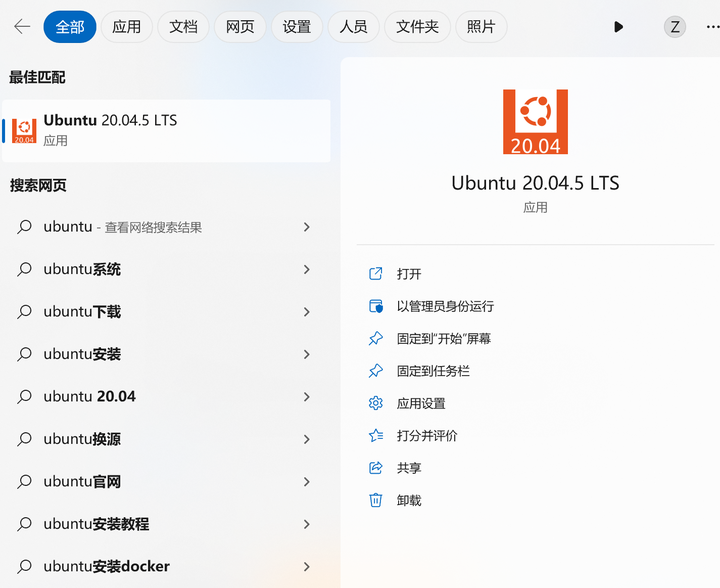Switch to the 文档 filter tab

[x=183, y=27]
